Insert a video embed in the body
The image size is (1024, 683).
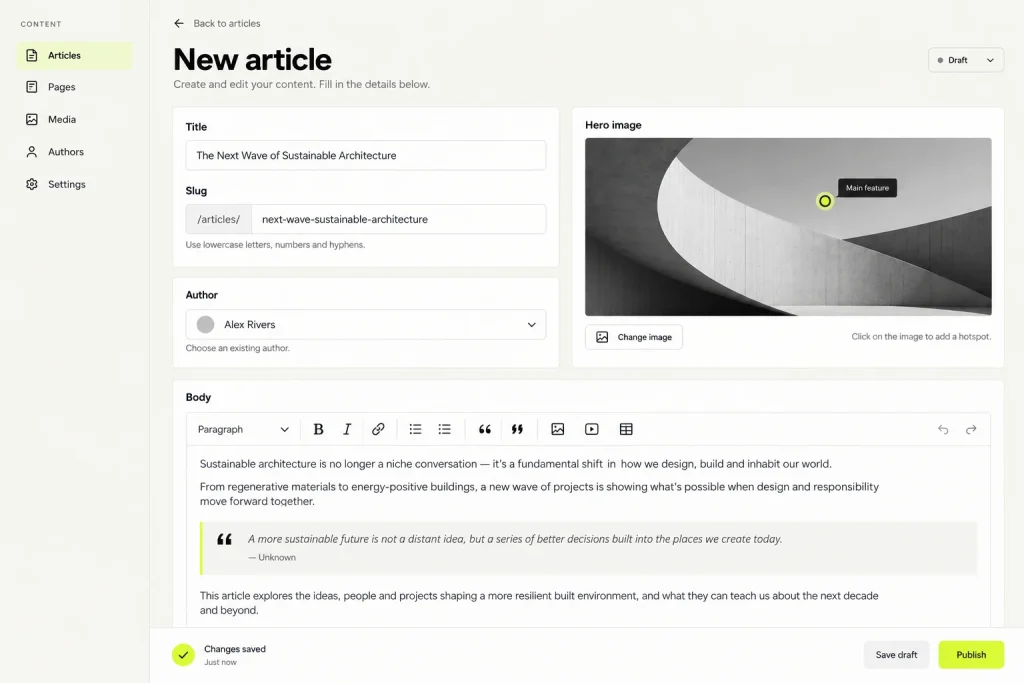pyautogui.click(x=592, y=429)
